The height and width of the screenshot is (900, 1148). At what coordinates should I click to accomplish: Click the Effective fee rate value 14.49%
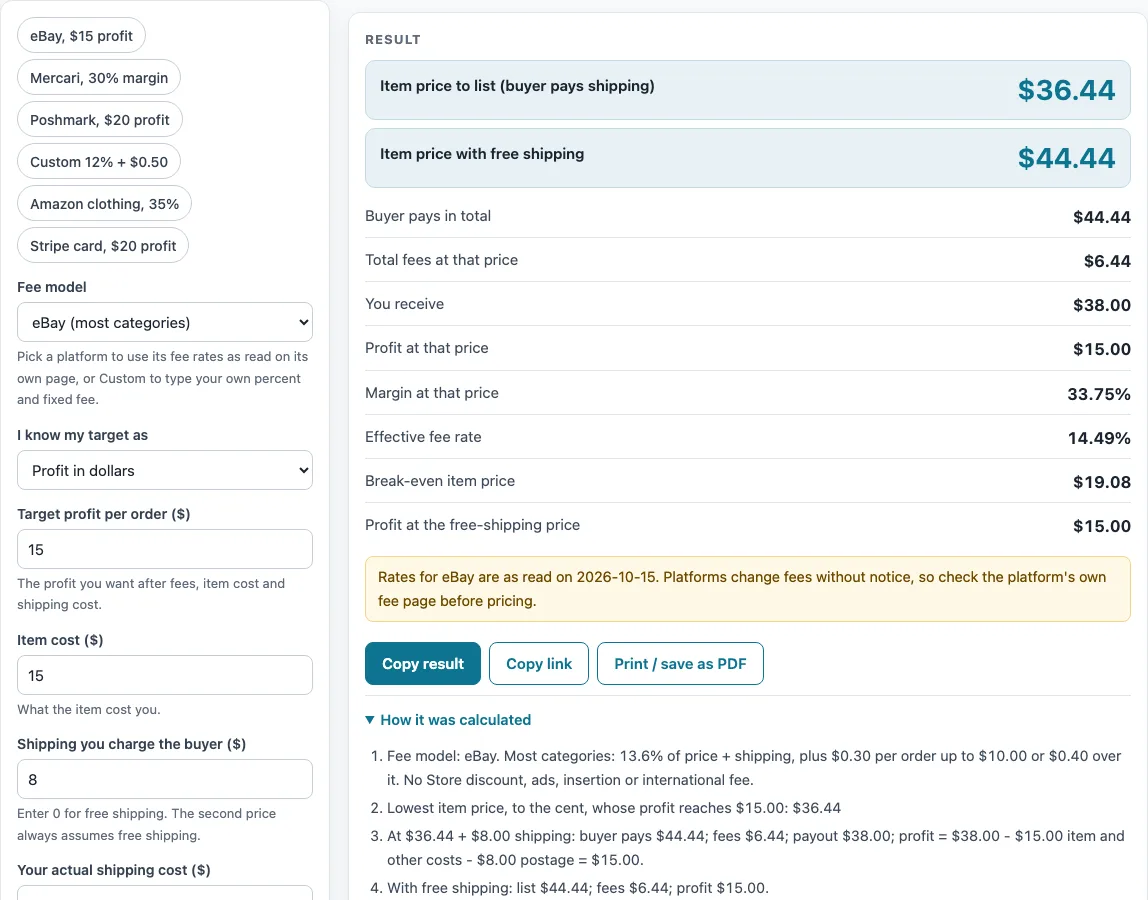pyautogui.click(x=1099, y=438)
